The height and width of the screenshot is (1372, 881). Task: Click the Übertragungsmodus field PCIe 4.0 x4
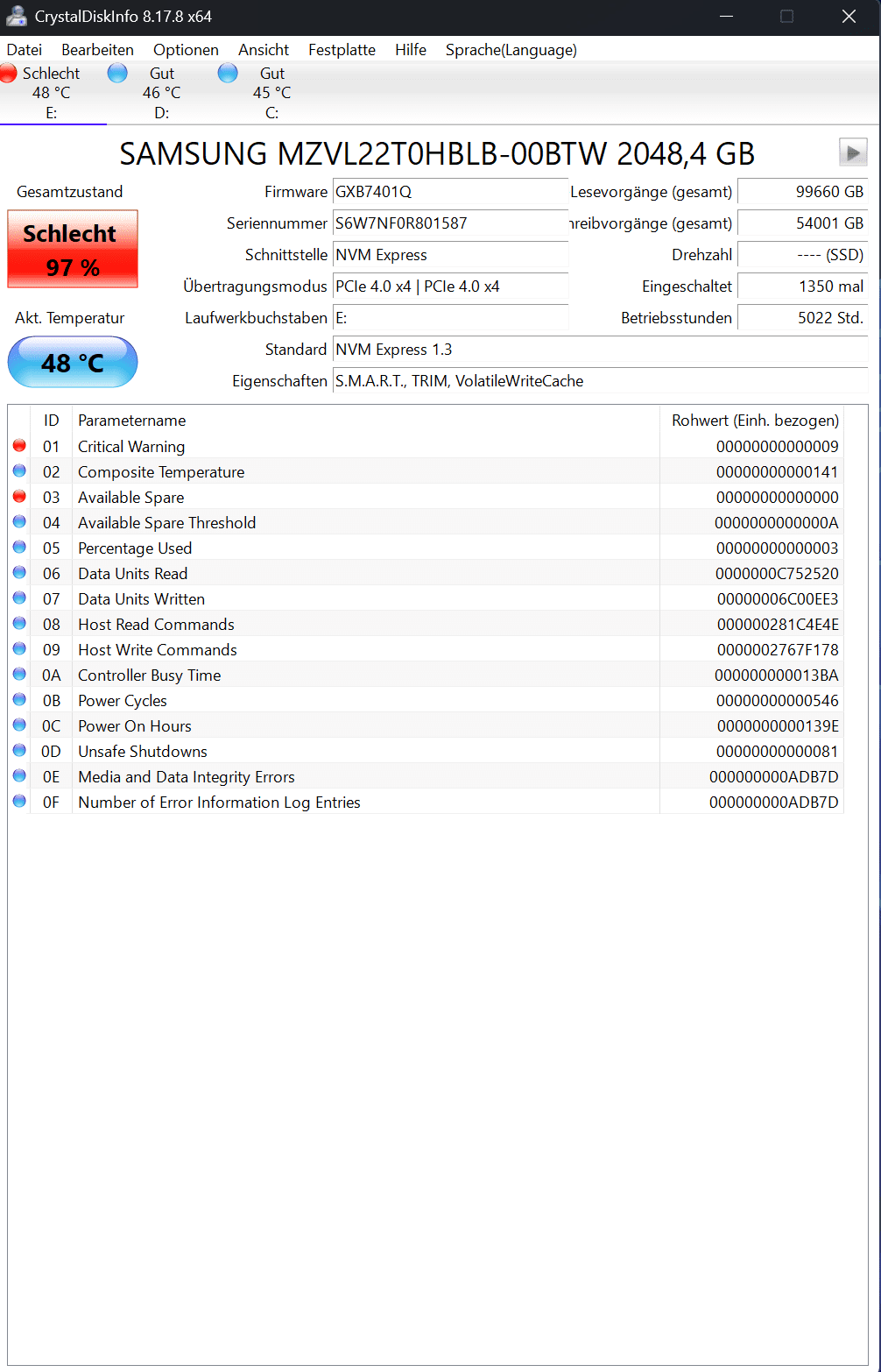tap(450, 286)
